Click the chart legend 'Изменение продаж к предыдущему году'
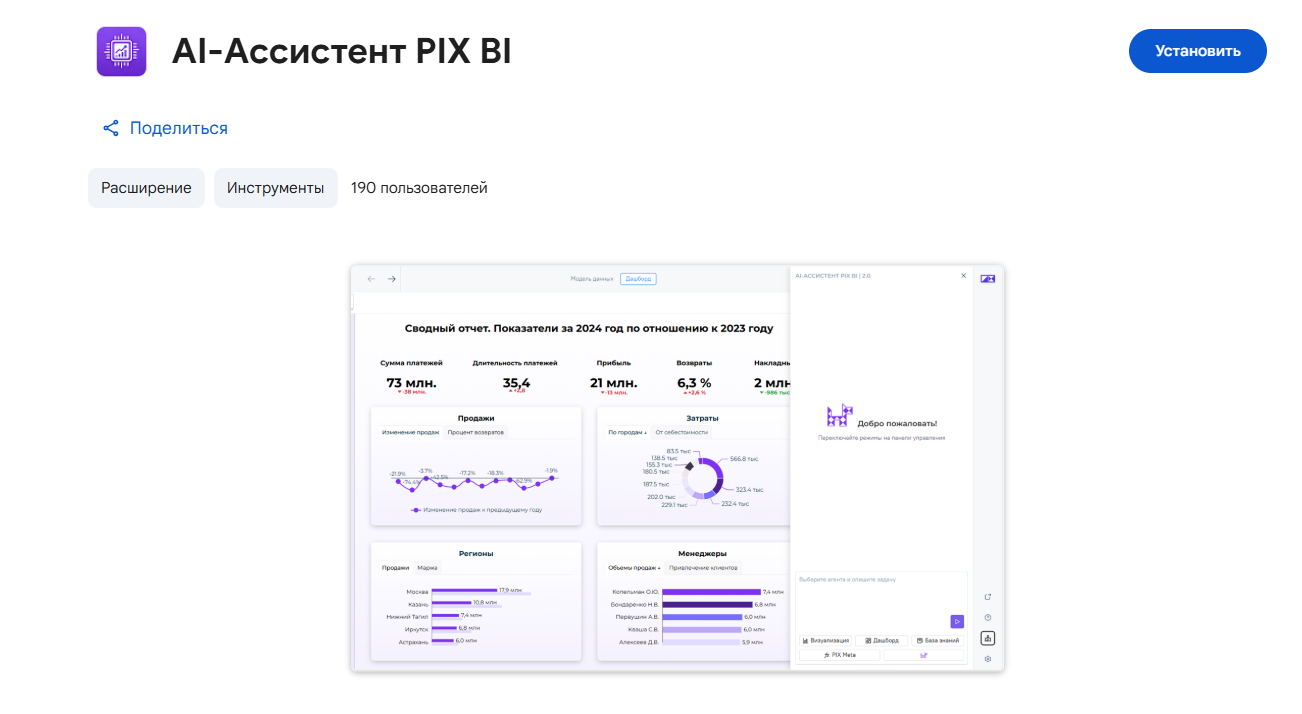 click(x=475, y=509)
